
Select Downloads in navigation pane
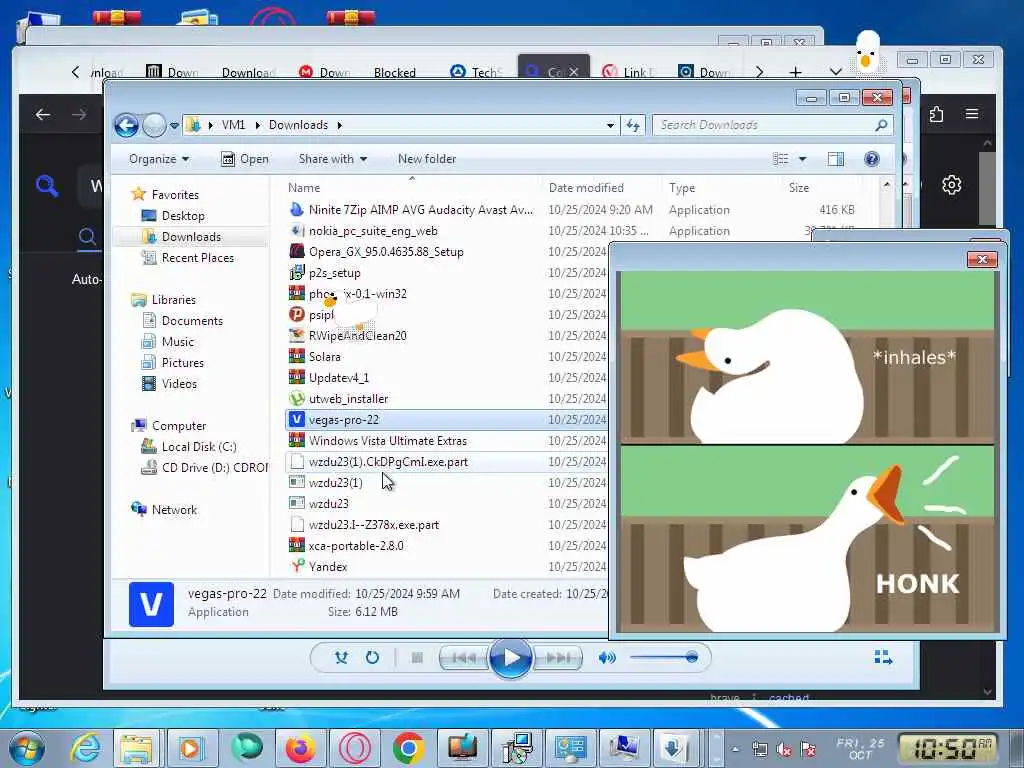[x=191, y=236]
